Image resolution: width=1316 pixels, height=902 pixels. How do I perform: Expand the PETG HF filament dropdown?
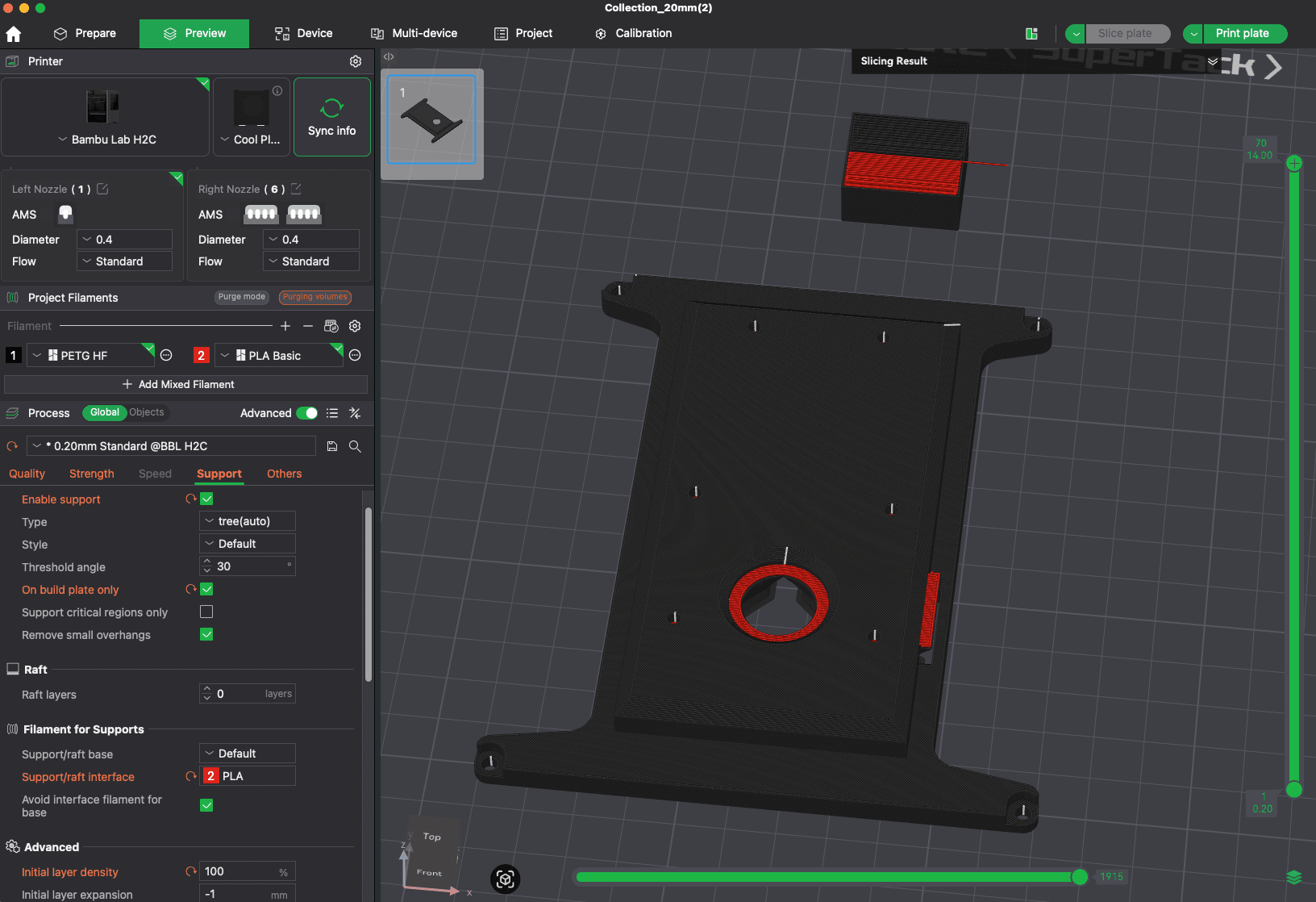click(x=90, y=356)
